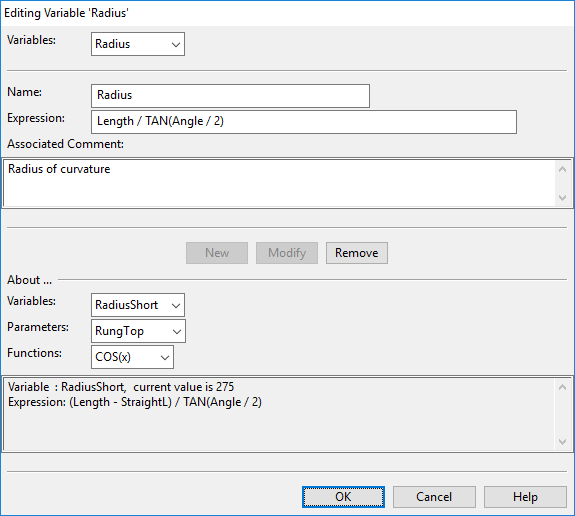Open the top Variables dropdown showing Radius
The width and height of the screenshot is (575, 516).
click(x=138, y=44)
